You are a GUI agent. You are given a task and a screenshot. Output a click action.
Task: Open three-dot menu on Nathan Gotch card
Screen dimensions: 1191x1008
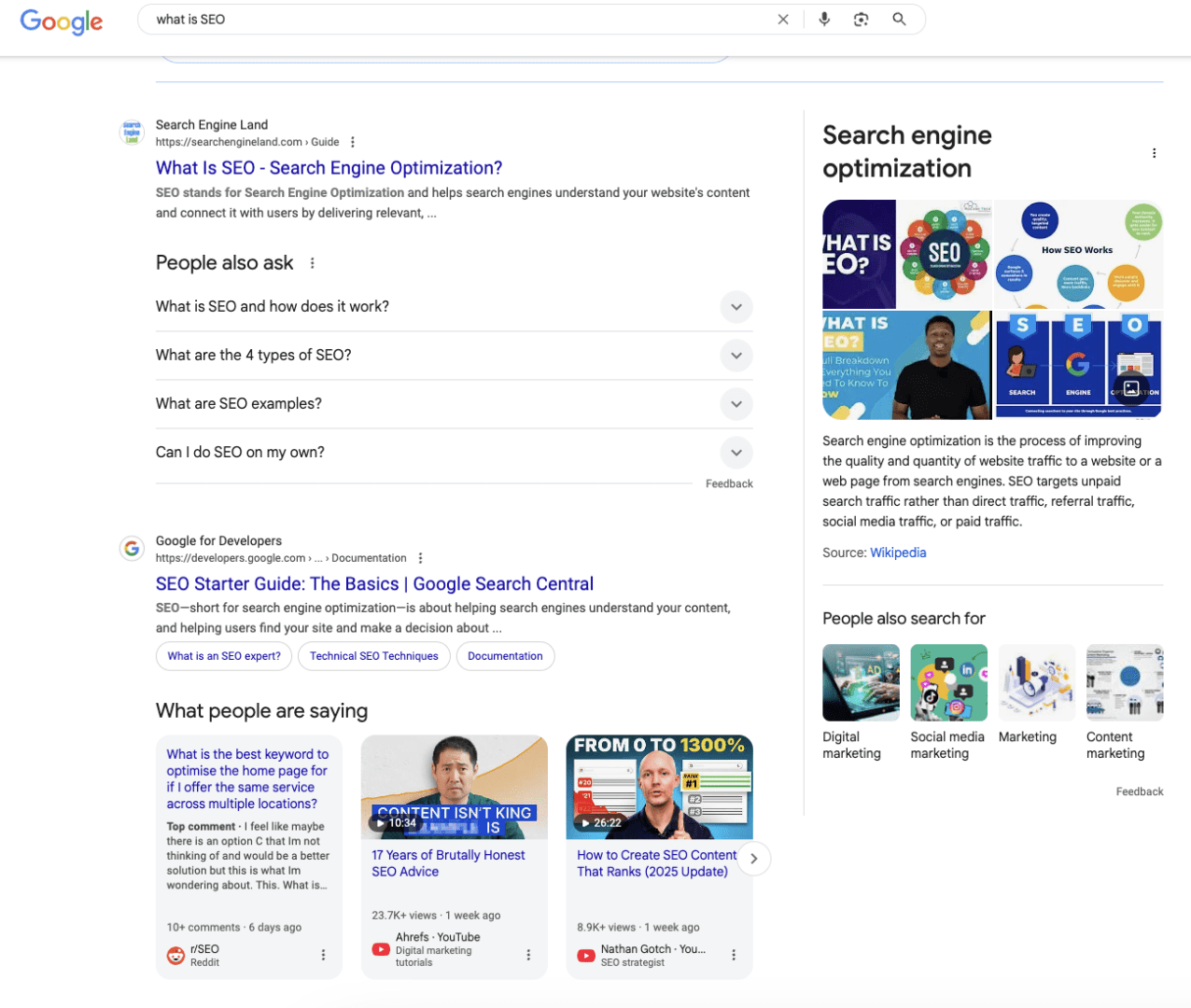click(x=734, y=955)
